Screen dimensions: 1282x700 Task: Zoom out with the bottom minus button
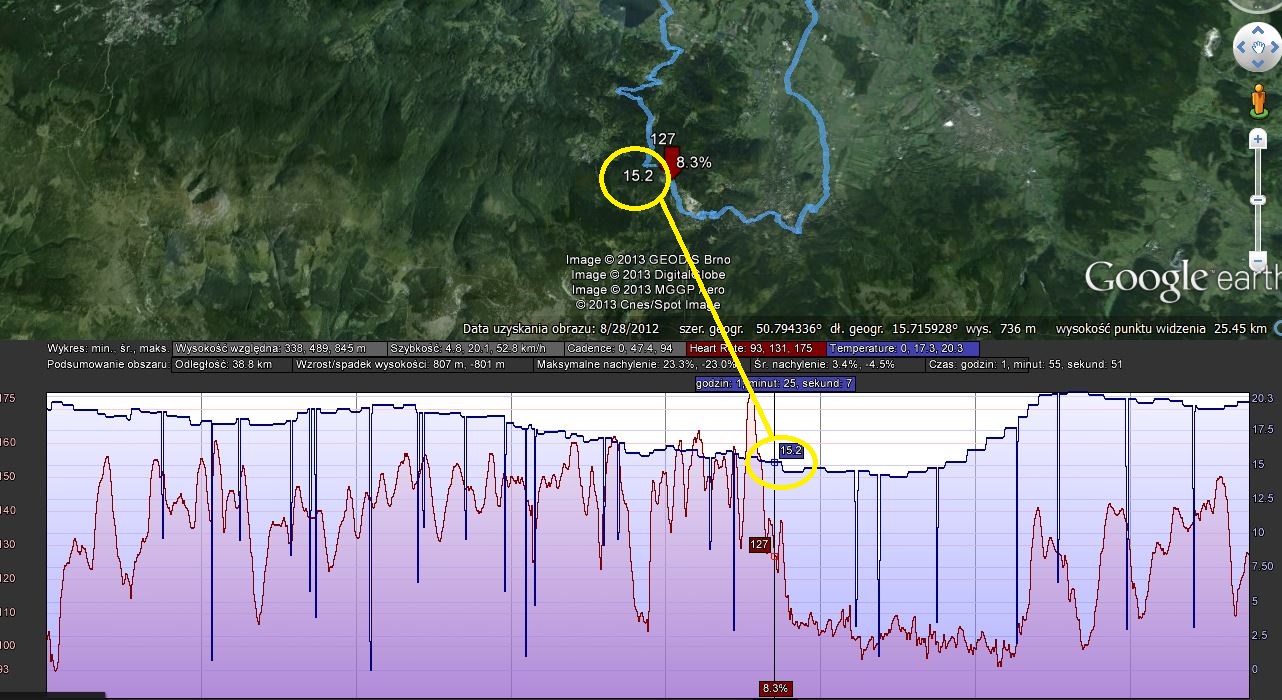(1259, 262)
